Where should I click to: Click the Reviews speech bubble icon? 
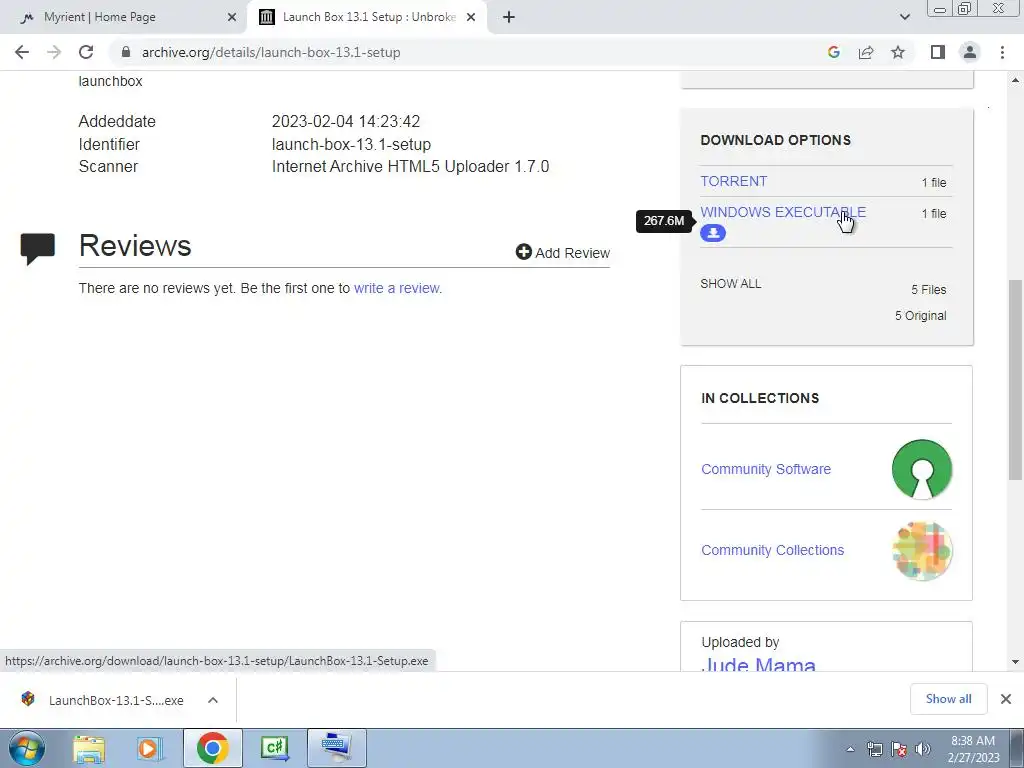[37, 248]
